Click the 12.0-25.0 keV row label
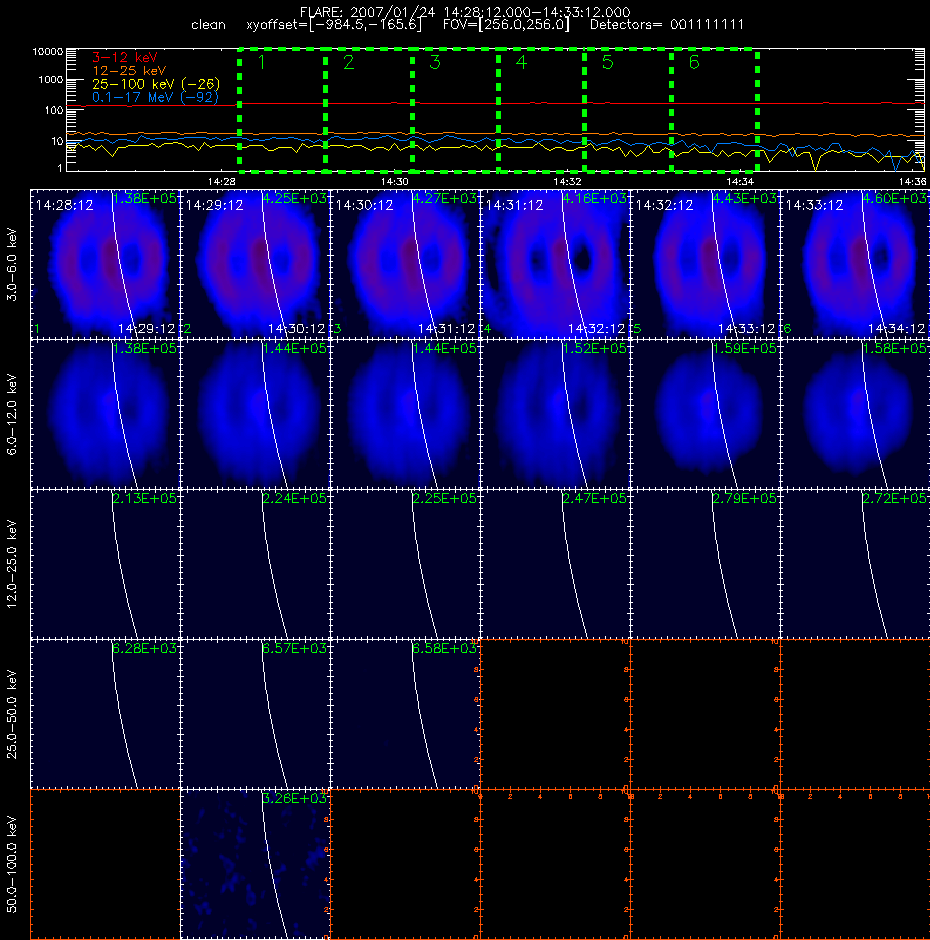Screen dimensions: 930x940 click(x=12, y=564)
